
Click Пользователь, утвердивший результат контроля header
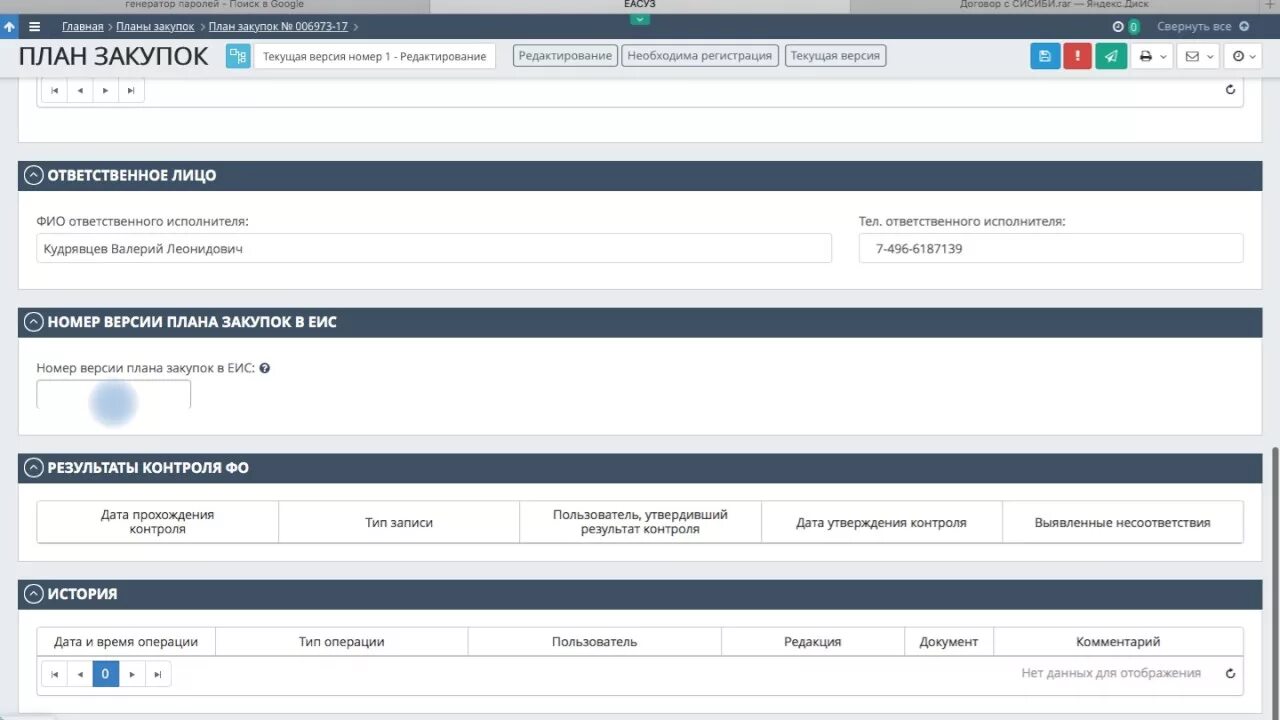point(640,522)
